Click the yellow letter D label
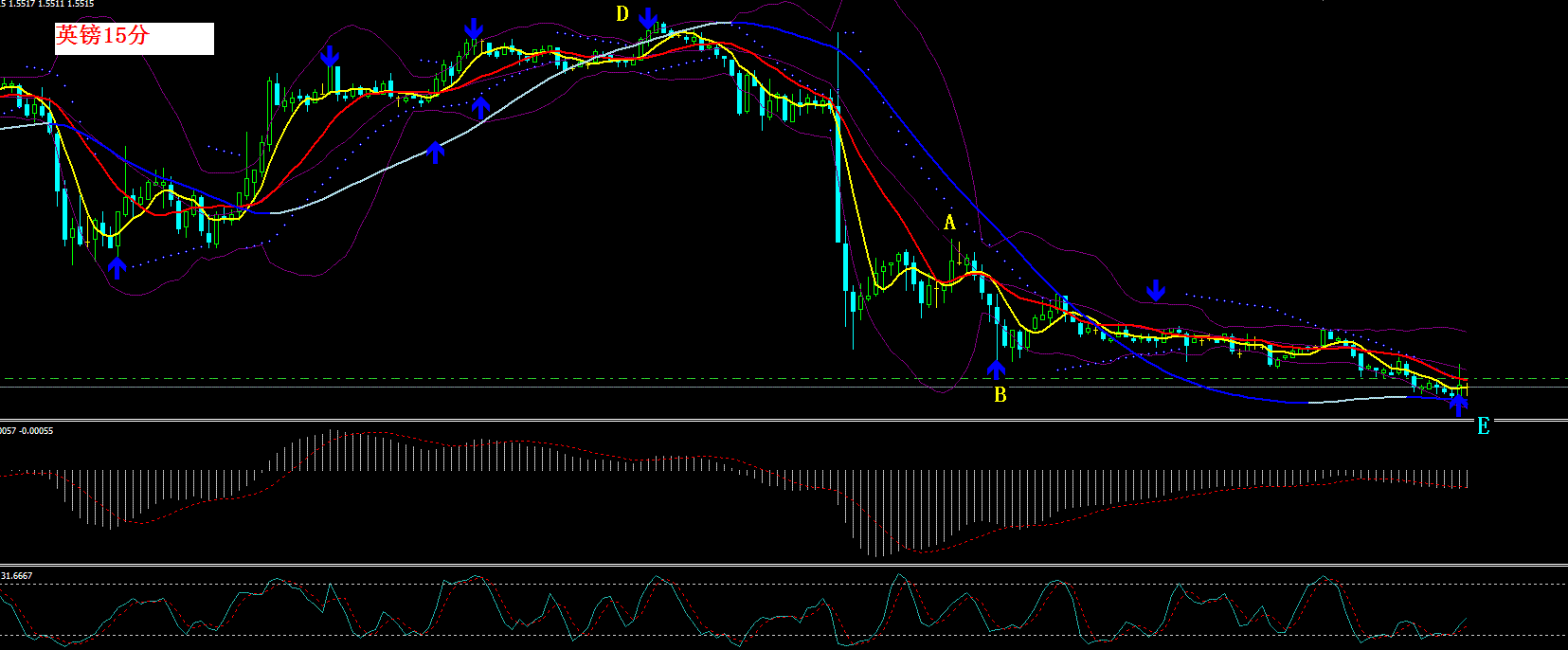Viewport: 1568px width, 650px height. [x=622, y=14]
